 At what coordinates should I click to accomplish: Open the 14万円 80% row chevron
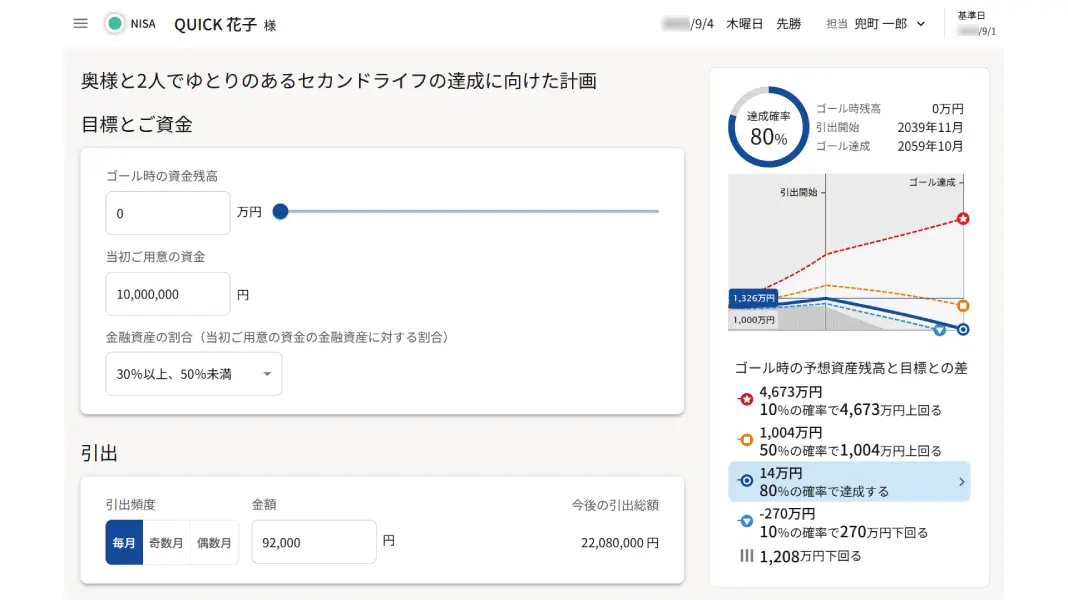(961, 481)
